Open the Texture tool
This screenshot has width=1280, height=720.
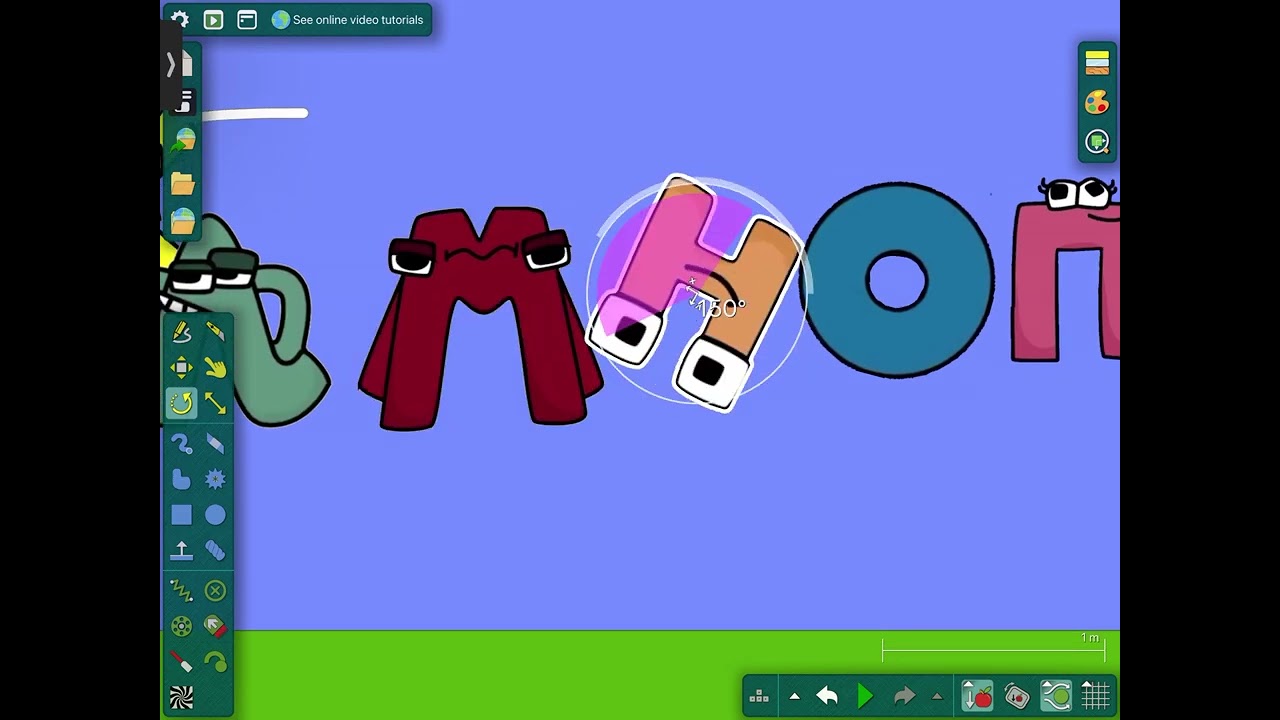click(181, 697)
